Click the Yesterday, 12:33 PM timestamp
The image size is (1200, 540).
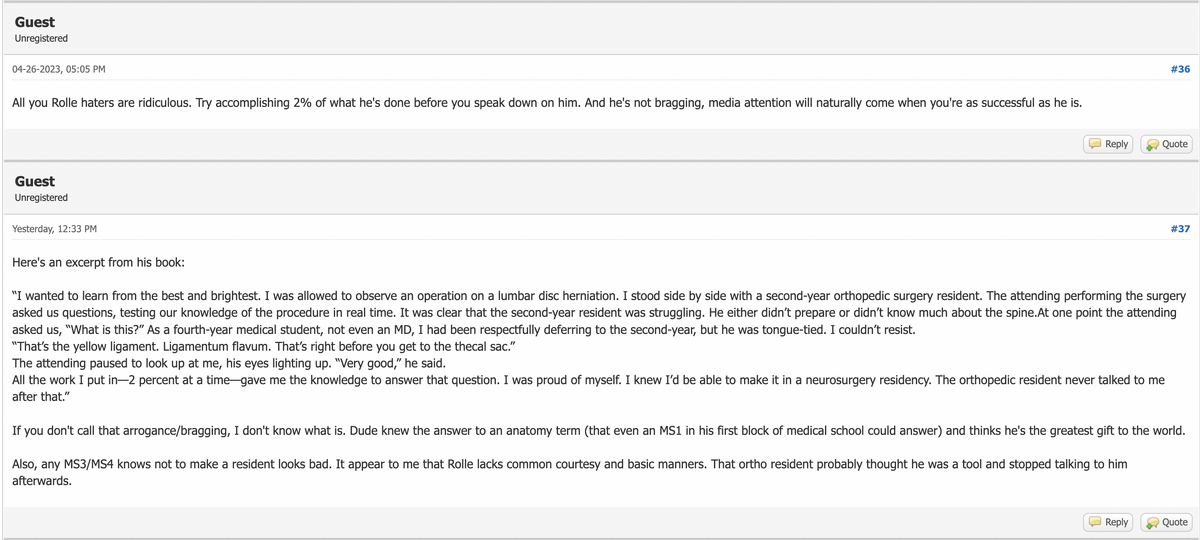click(54, 229)
